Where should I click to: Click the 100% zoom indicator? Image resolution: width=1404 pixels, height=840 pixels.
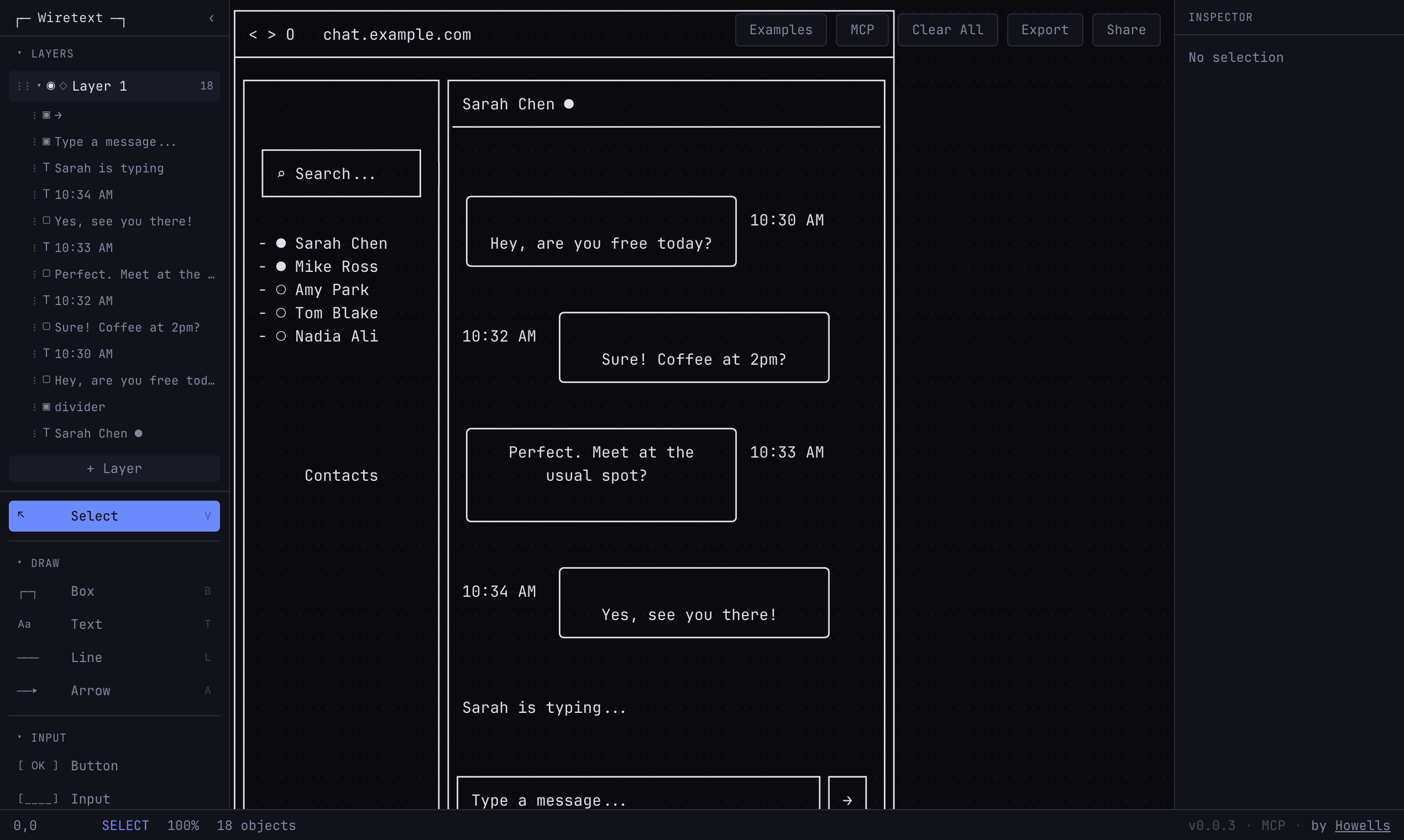pos(184,825)
